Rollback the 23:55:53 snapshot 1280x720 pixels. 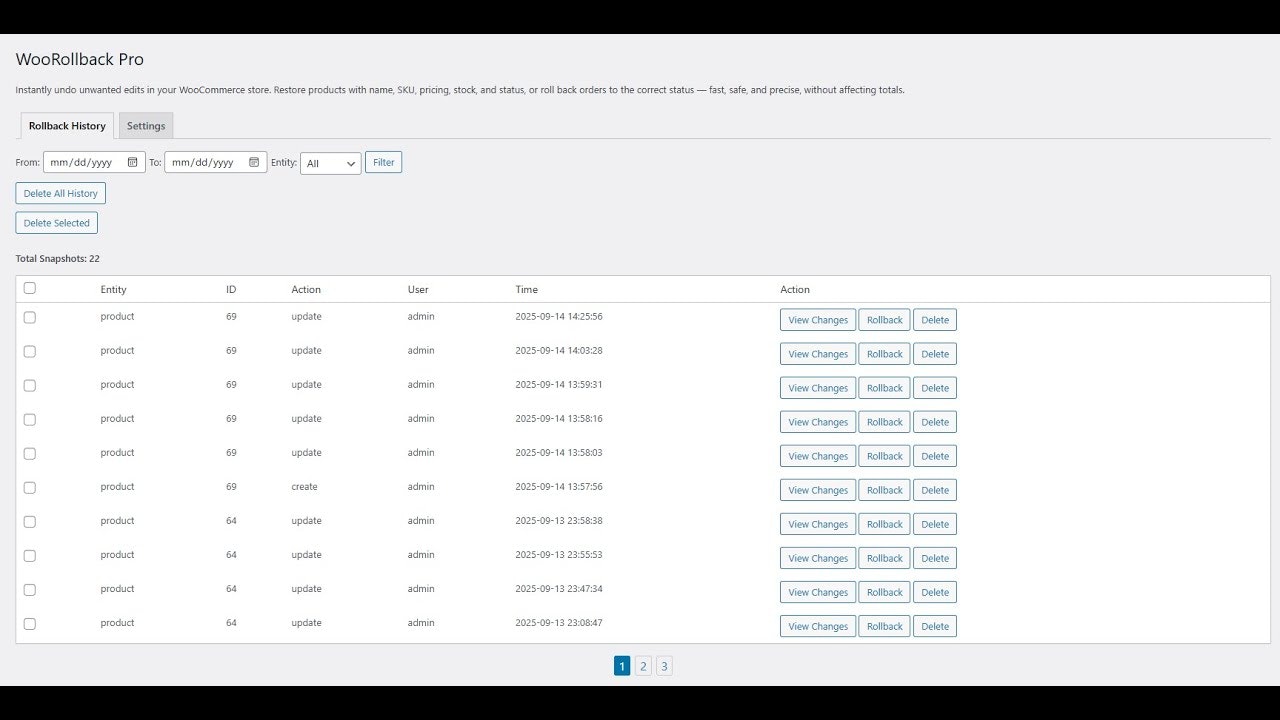point(884,558)
